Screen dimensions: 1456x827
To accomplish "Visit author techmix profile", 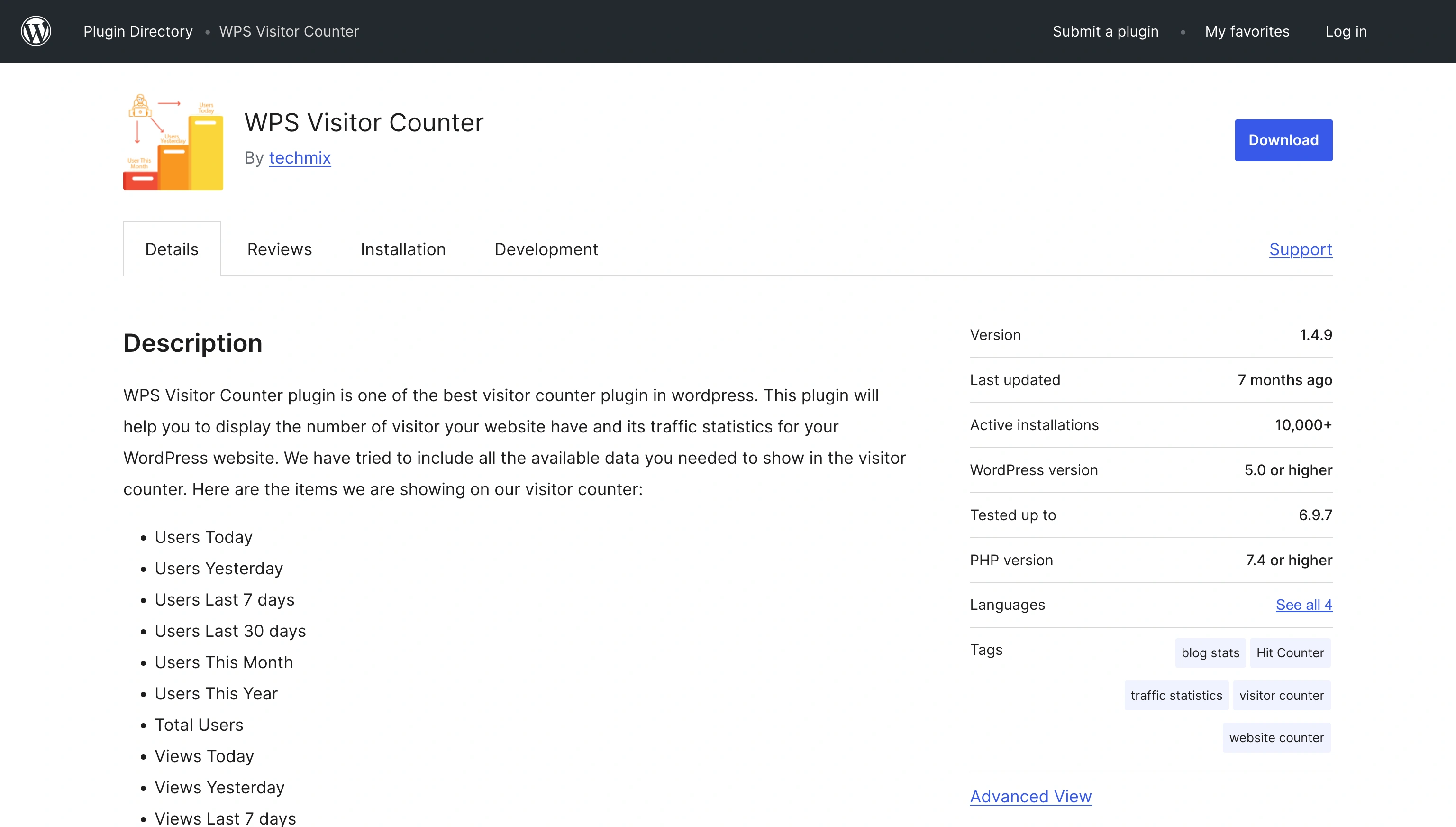I will tap(300, 157).
